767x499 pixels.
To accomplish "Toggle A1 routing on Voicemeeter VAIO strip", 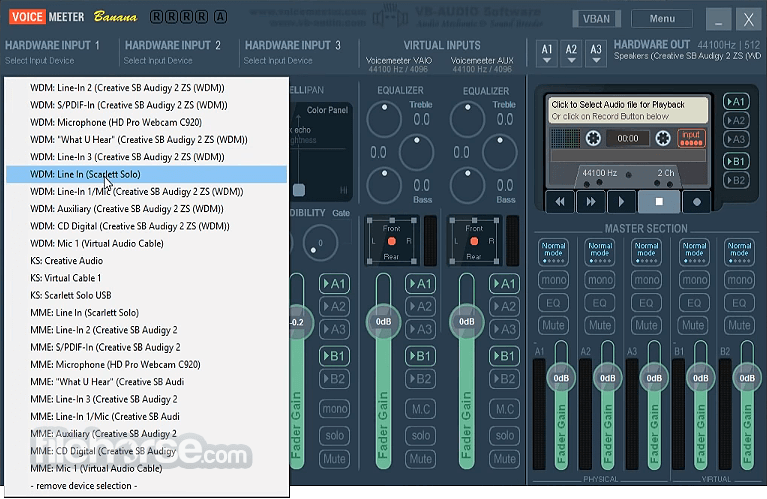I will pos(420,284).
